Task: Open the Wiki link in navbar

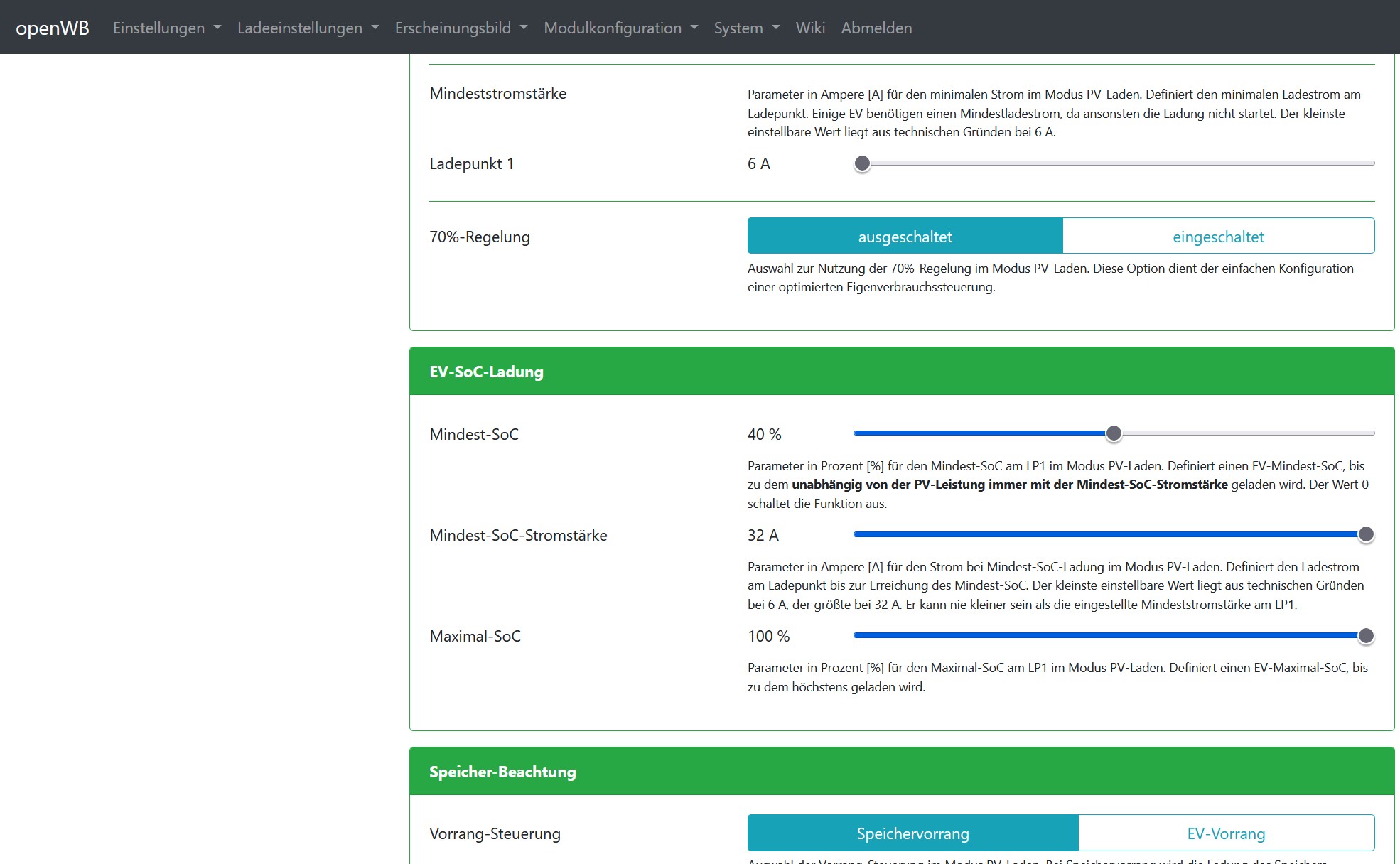Action: coord(810,28)
